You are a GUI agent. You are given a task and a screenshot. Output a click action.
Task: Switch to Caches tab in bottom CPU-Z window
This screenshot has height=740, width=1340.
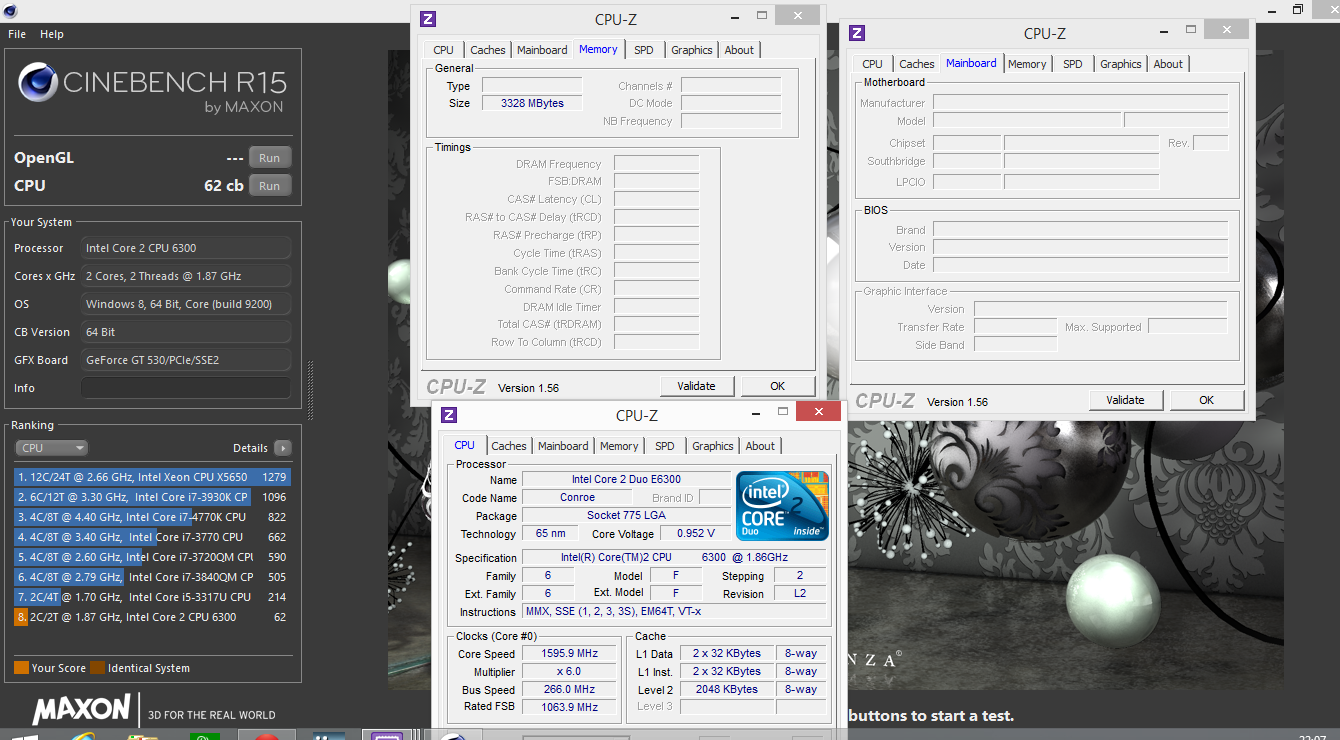509,446
